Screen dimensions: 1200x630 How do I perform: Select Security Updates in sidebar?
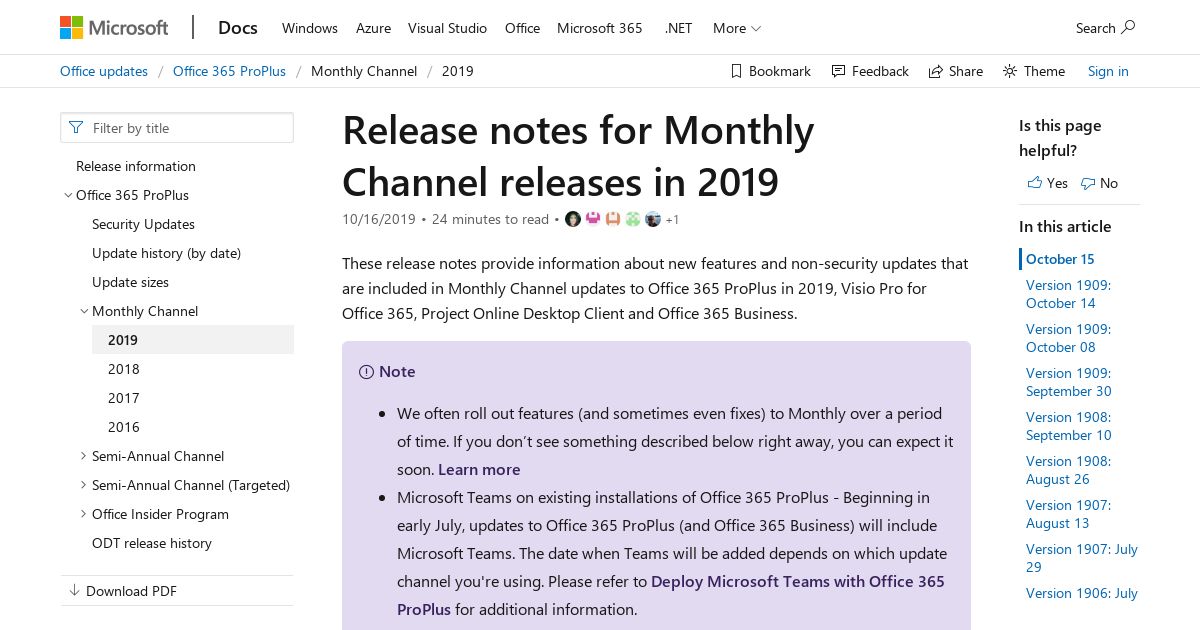[x=143, y=224]
